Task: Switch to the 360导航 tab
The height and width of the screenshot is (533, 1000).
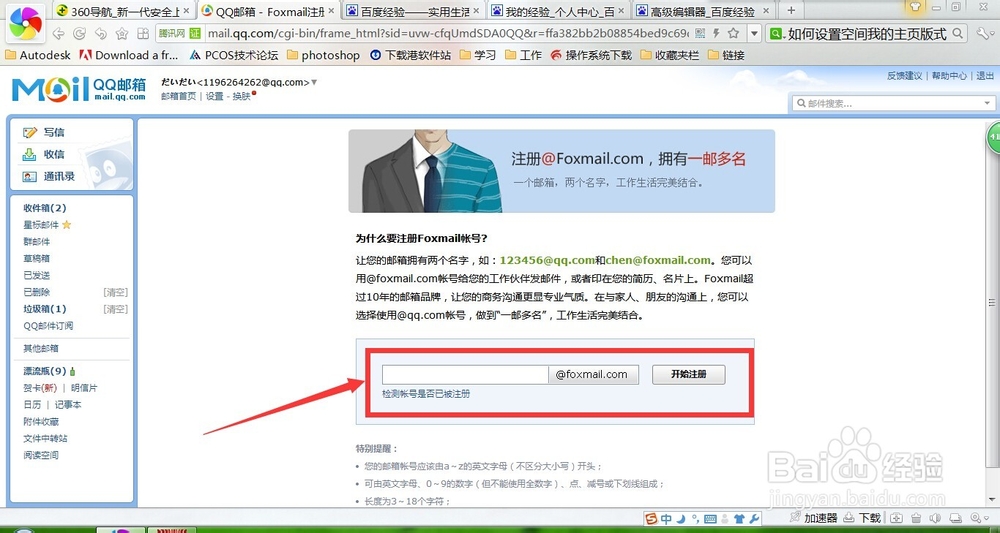Action: click(x=124, y=11)
